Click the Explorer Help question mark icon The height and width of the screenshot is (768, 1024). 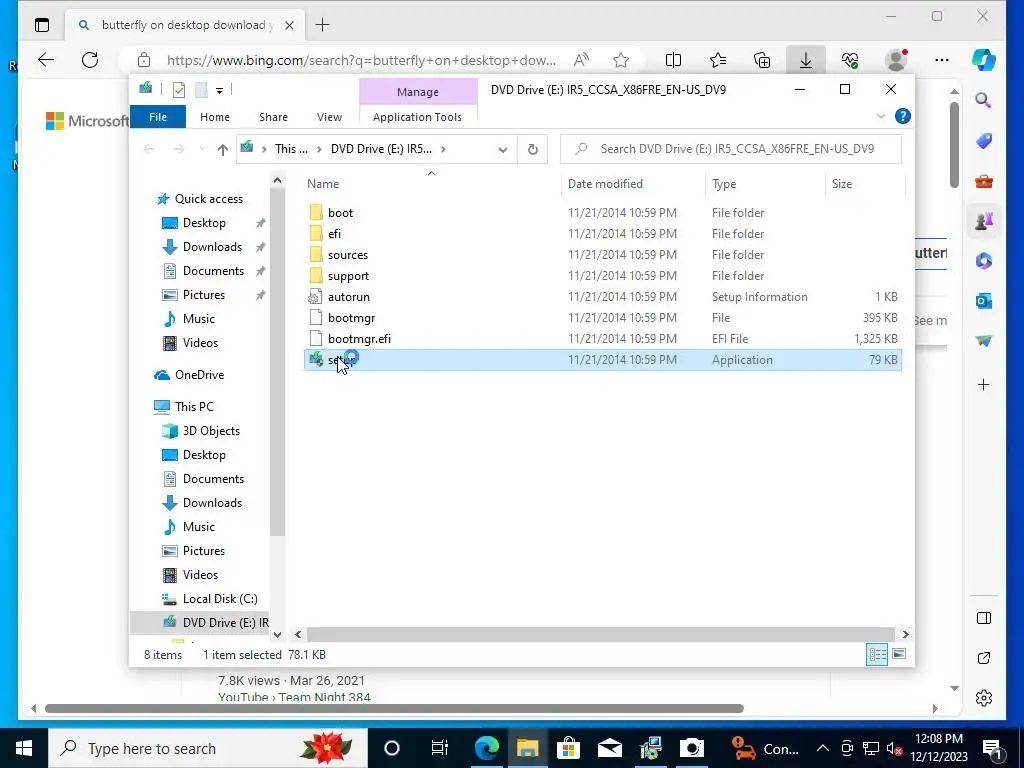pos(903,116)
